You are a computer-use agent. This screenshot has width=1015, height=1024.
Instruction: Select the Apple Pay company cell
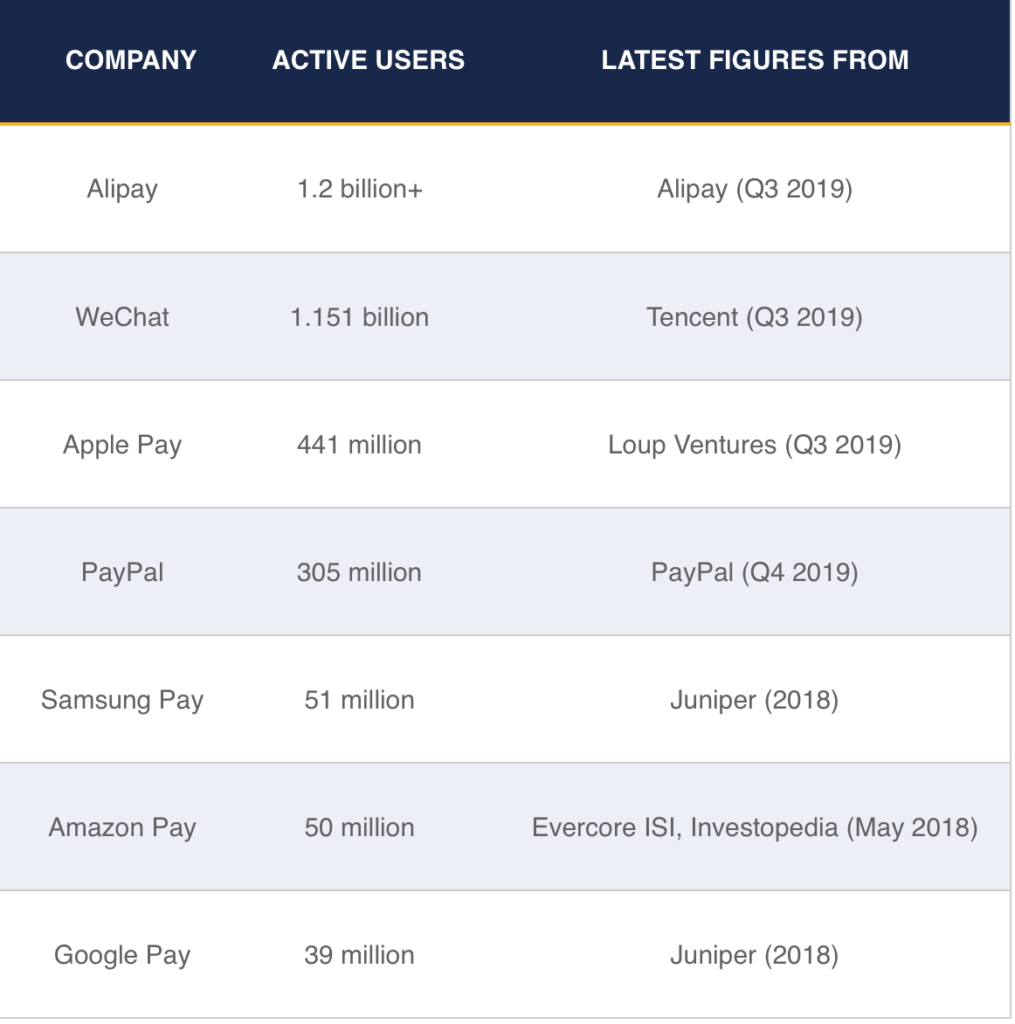(122, 445)
